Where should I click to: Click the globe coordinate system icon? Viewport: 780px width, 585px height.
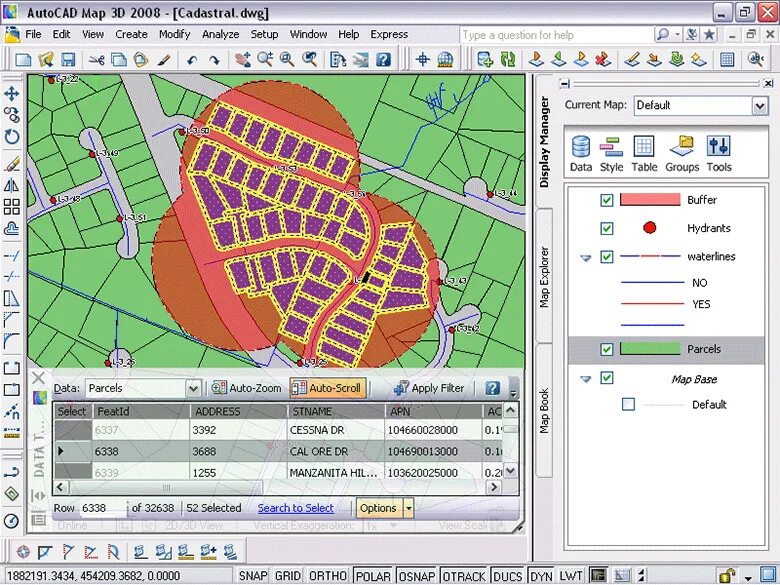coord(445,60)
